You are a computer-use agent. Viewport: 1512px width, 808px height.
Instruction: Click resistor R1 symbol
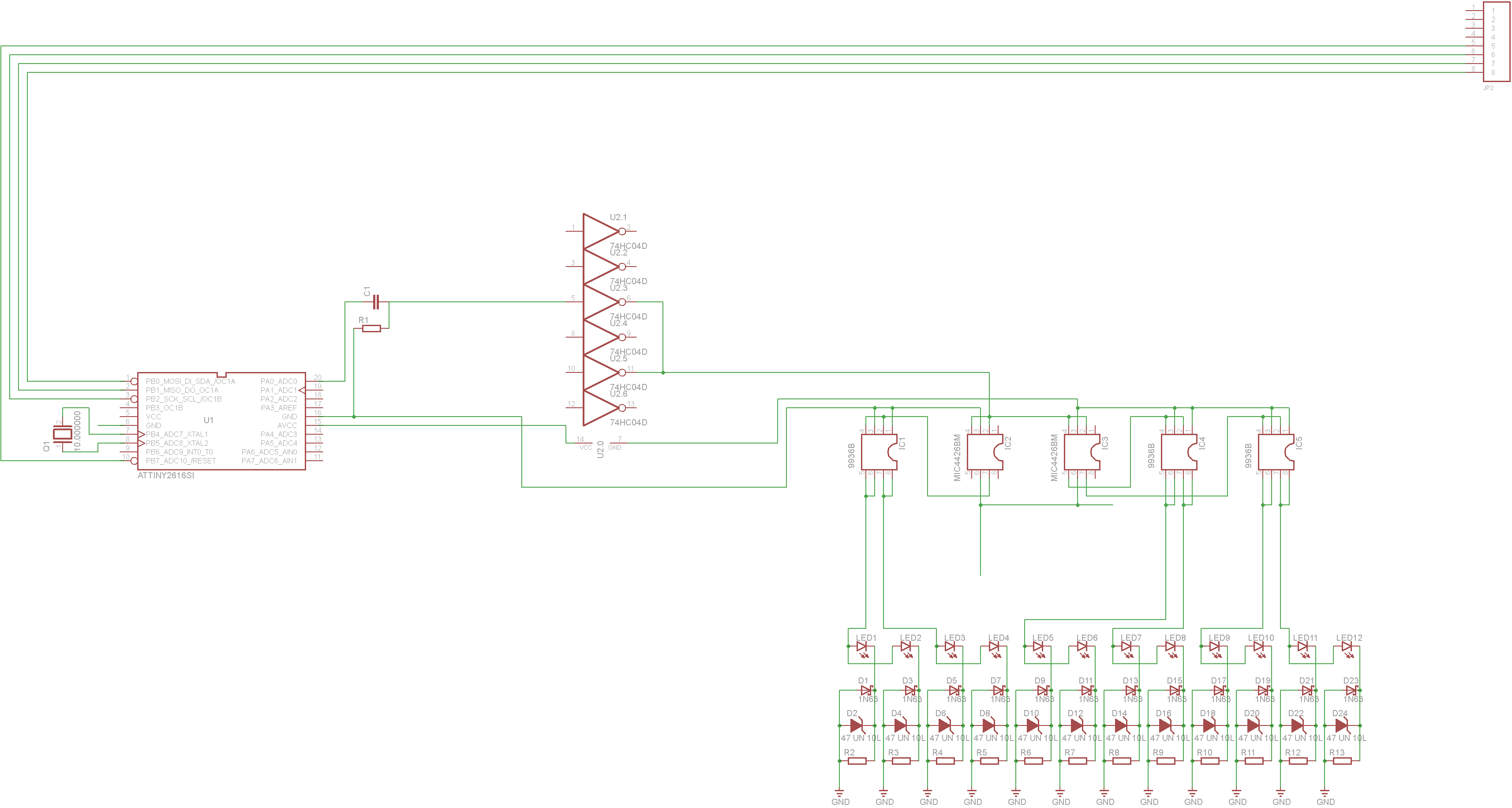[x=371, y=329]
